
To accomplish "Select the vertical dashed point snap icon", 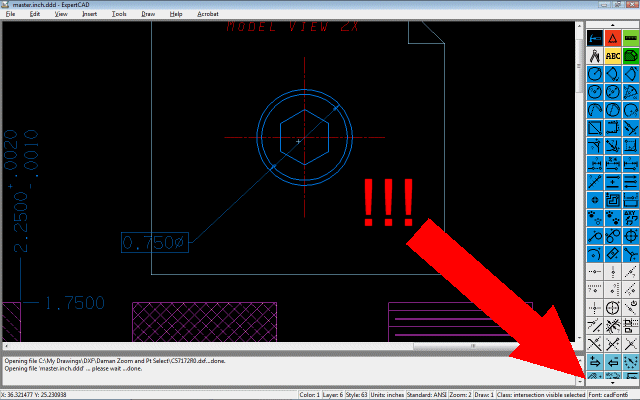I will pyautogui.click(x=613, y=272).
